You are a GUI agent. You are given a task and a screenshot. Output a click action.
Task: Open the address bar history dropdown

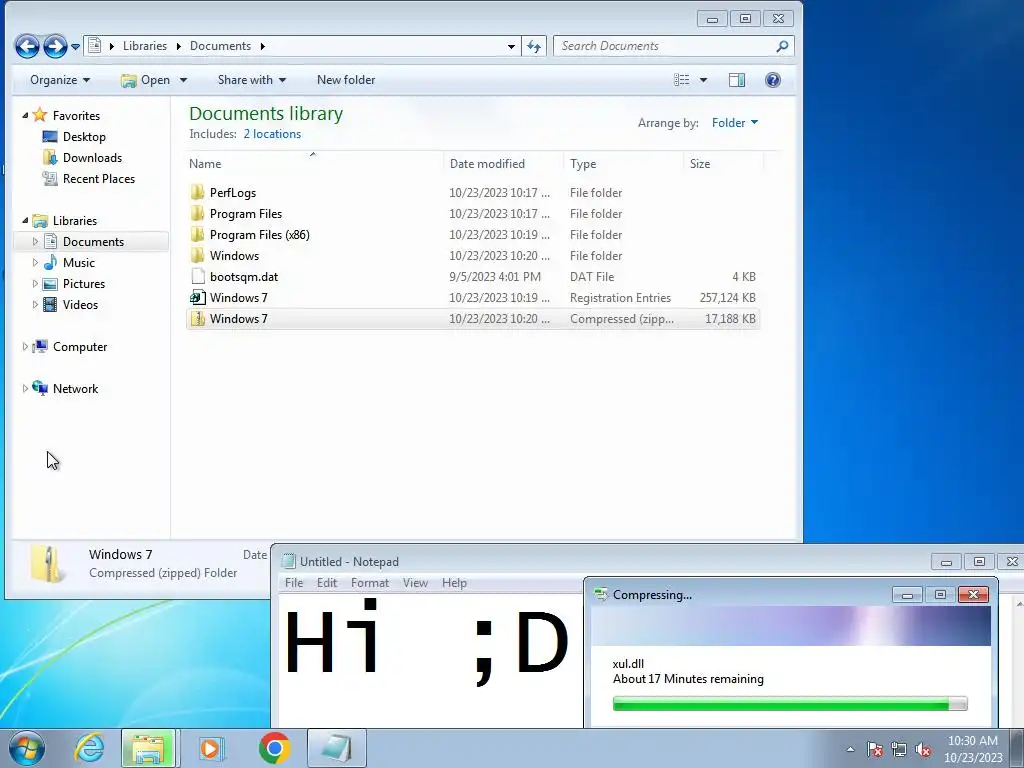(x=511, y=46)
